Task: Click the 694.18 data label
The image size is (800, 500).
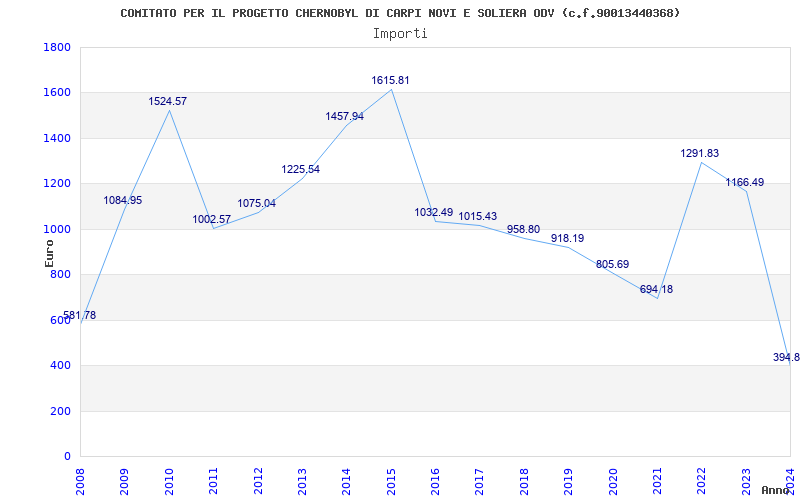Action: click(656, 289)
